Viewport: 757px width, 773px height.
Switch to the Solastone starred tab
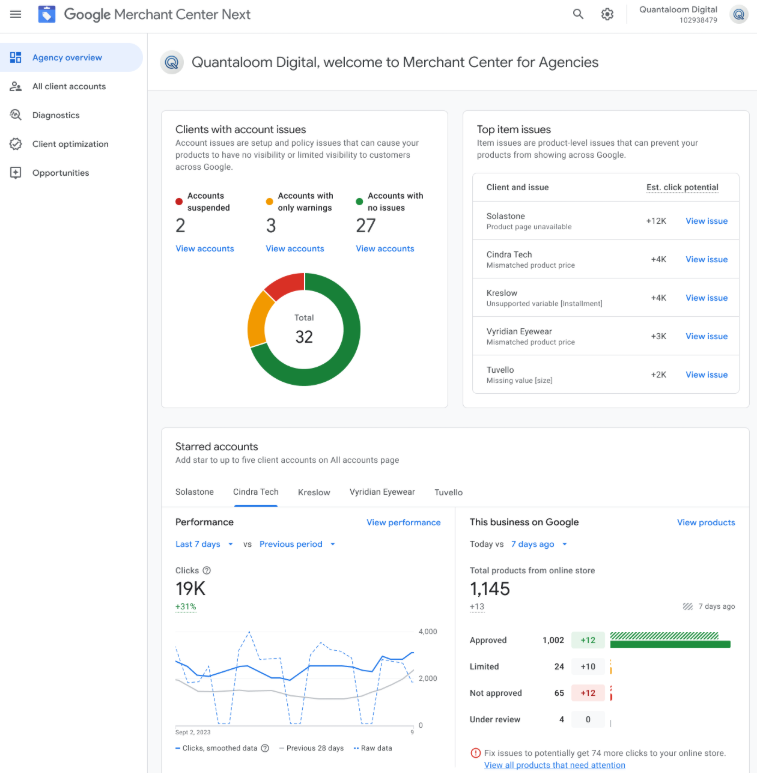point(195,492)
